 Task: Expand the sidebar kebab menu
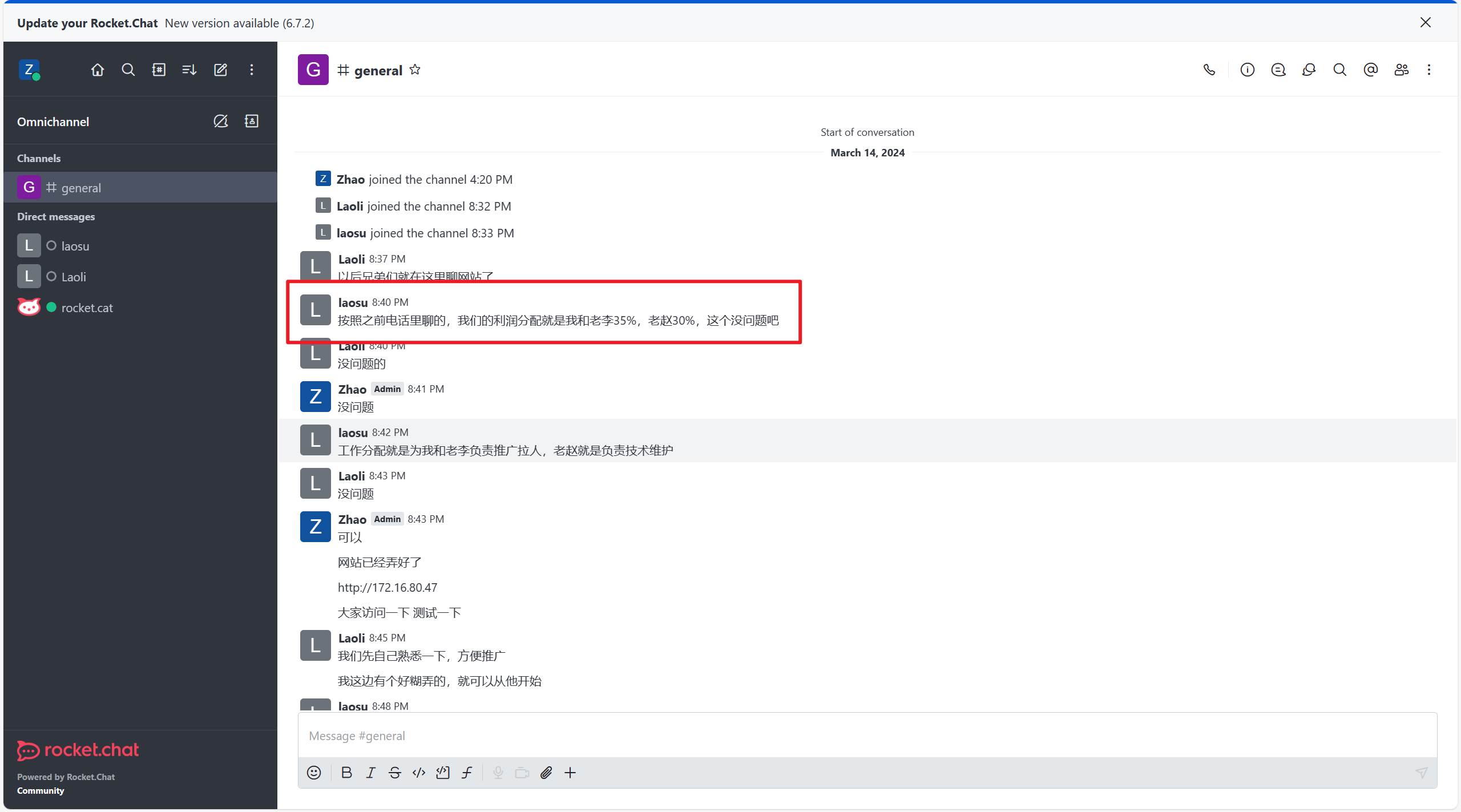[x=252, y=70]
